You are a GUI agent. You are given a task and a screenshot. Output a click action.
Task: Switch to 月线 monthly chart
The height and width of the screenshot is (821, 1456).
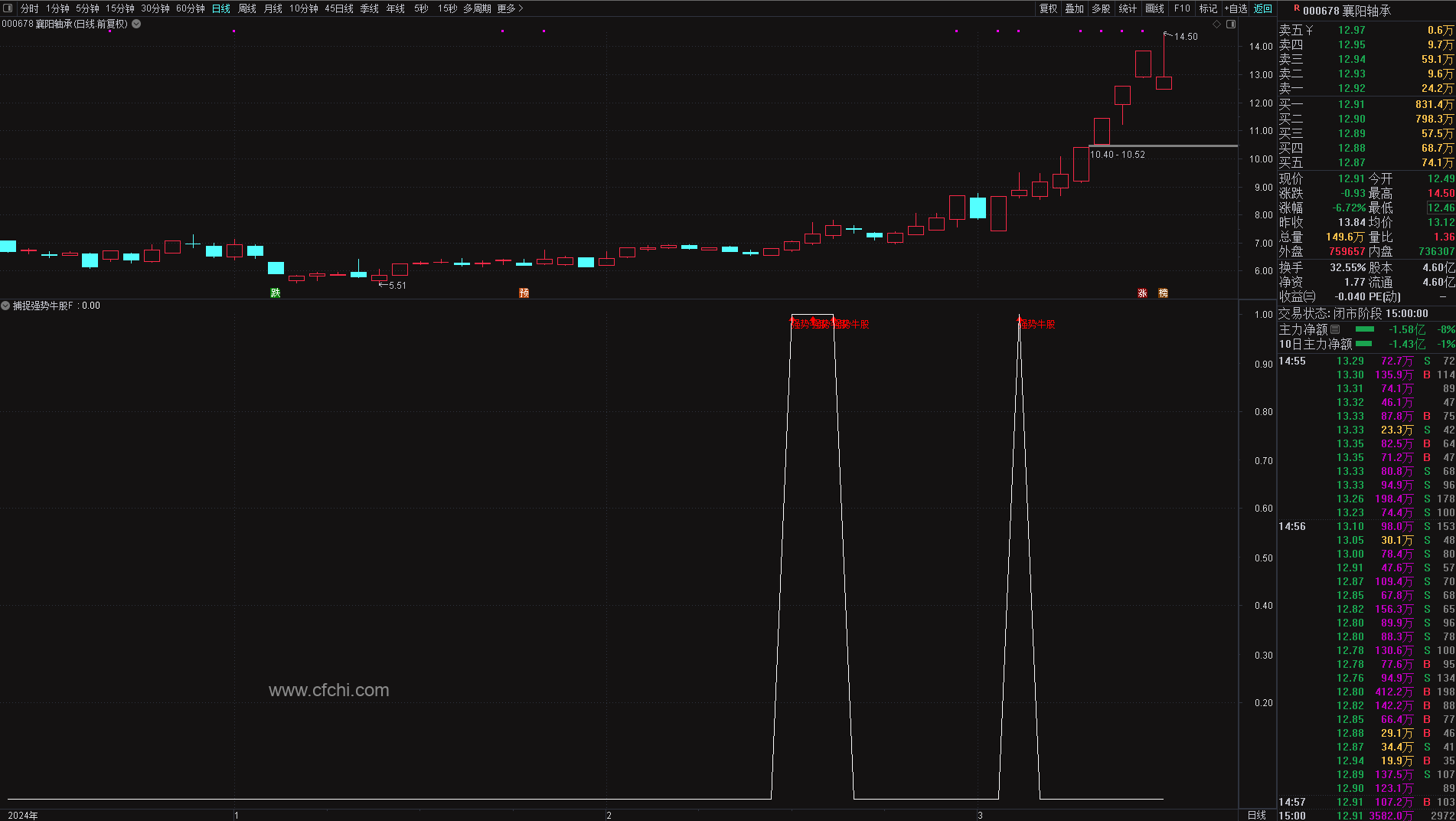[x=273, y=8]
